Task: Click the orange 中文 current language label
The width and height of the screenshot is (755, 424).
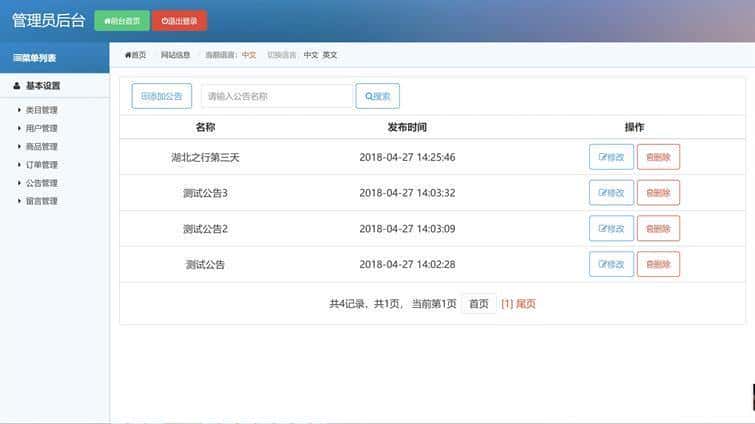Action: click(x=249, y=55)
